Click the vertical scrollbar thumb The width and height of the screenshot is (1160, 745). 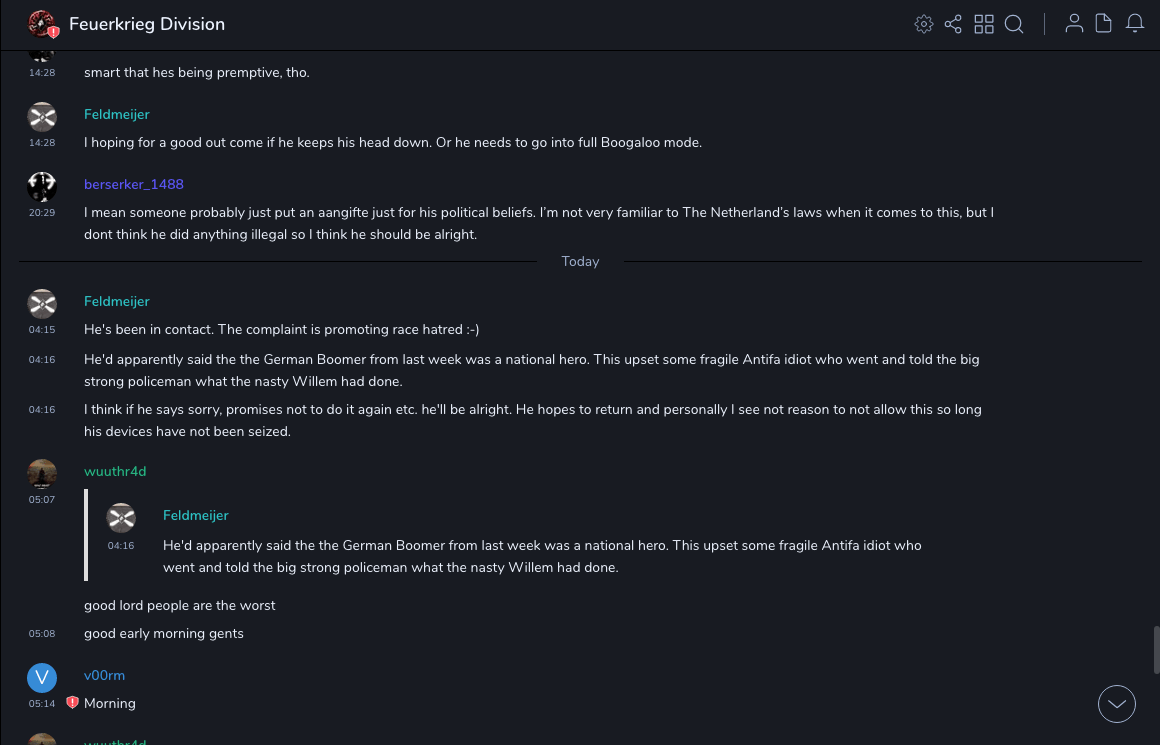click(x=1156, y=650)
